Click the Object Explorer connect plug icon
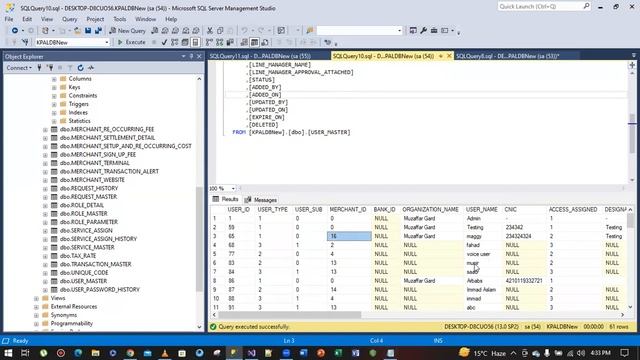 (39, 68)
